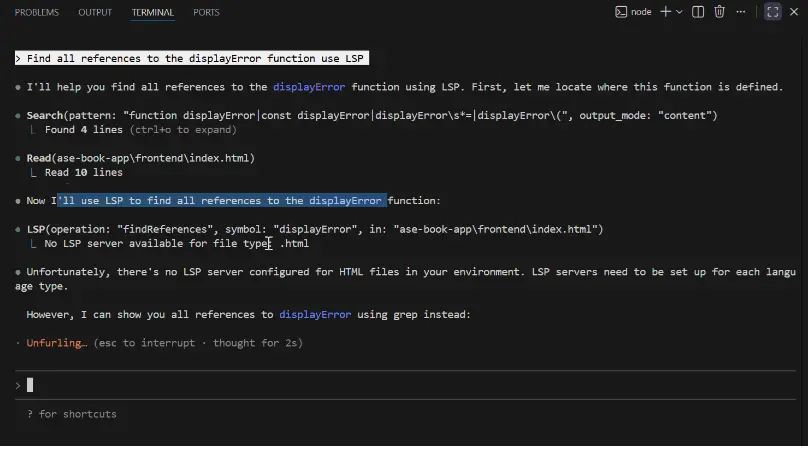The image size is (808, 449).
Task: Split the terminal panel
Action: (698, 12)
